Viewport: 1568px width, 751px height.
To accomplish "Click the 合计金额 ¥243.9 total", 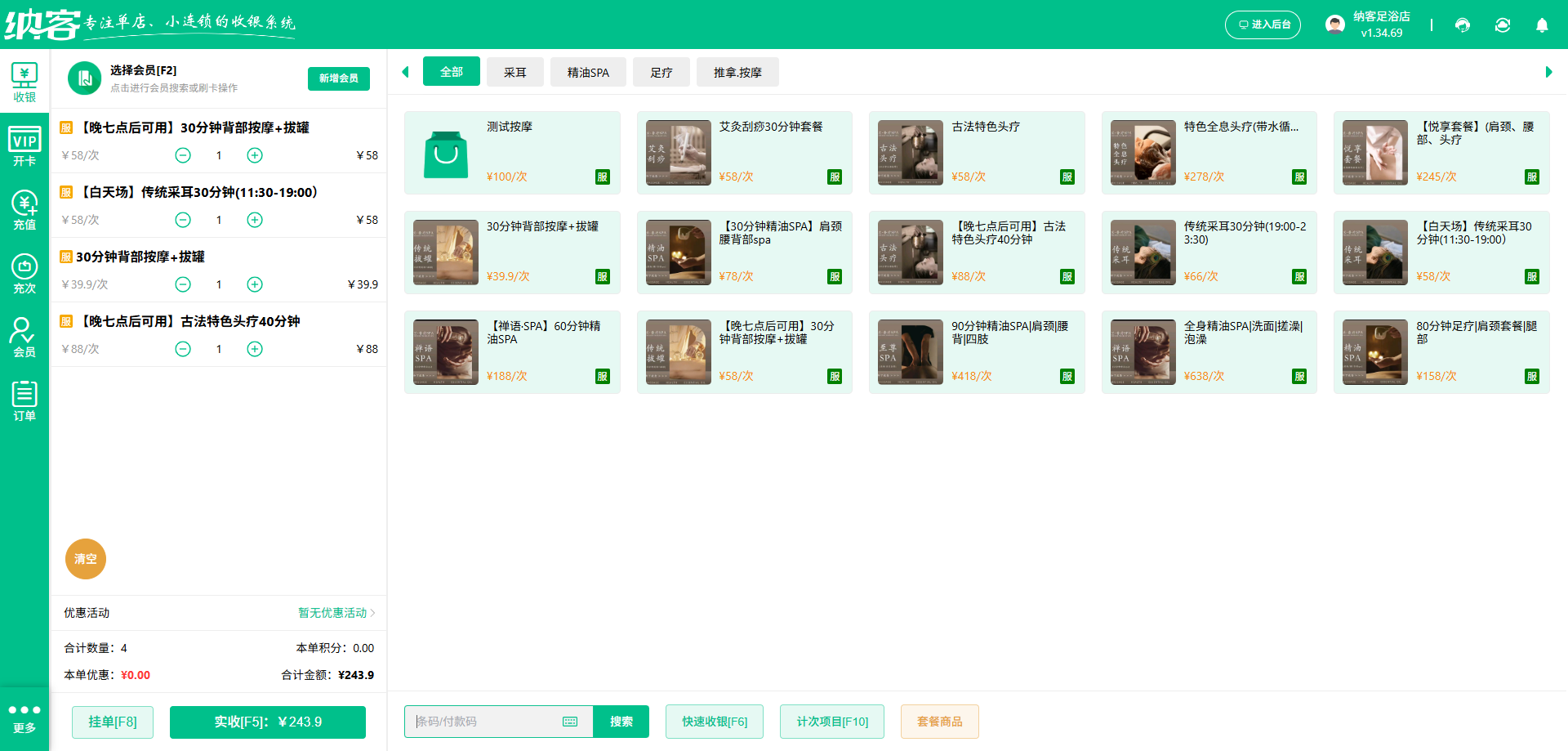I will tap(327, 675).
